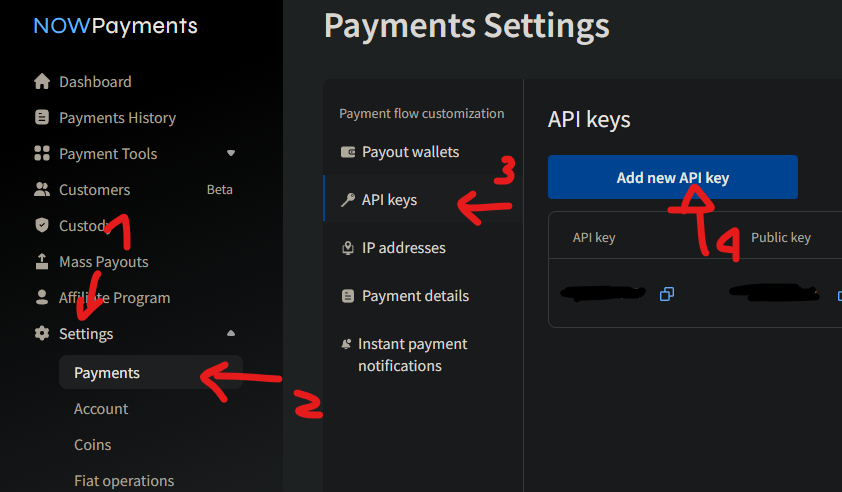Click the Settings gear icon
842x492 pixels.
click(41, 333)
